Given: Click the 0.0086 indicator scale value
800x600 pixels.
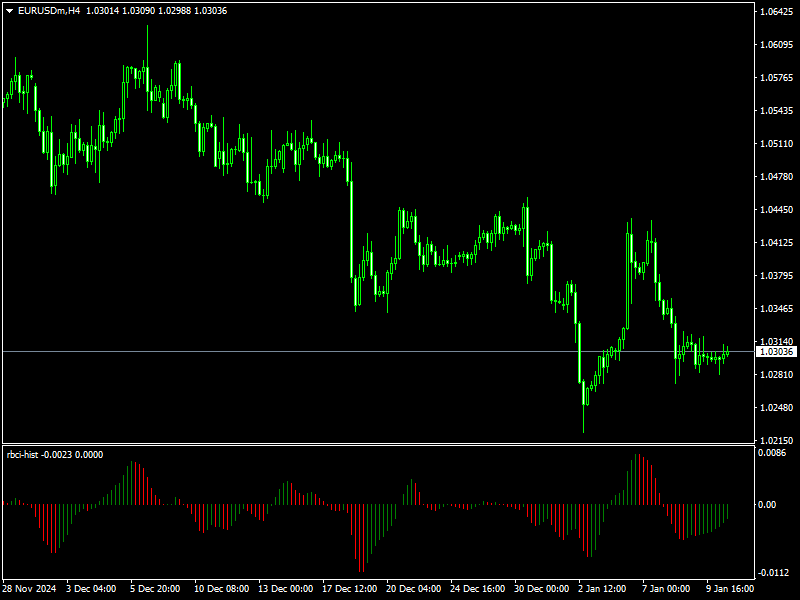Looking at the screenshot, I should pos(771,453).
